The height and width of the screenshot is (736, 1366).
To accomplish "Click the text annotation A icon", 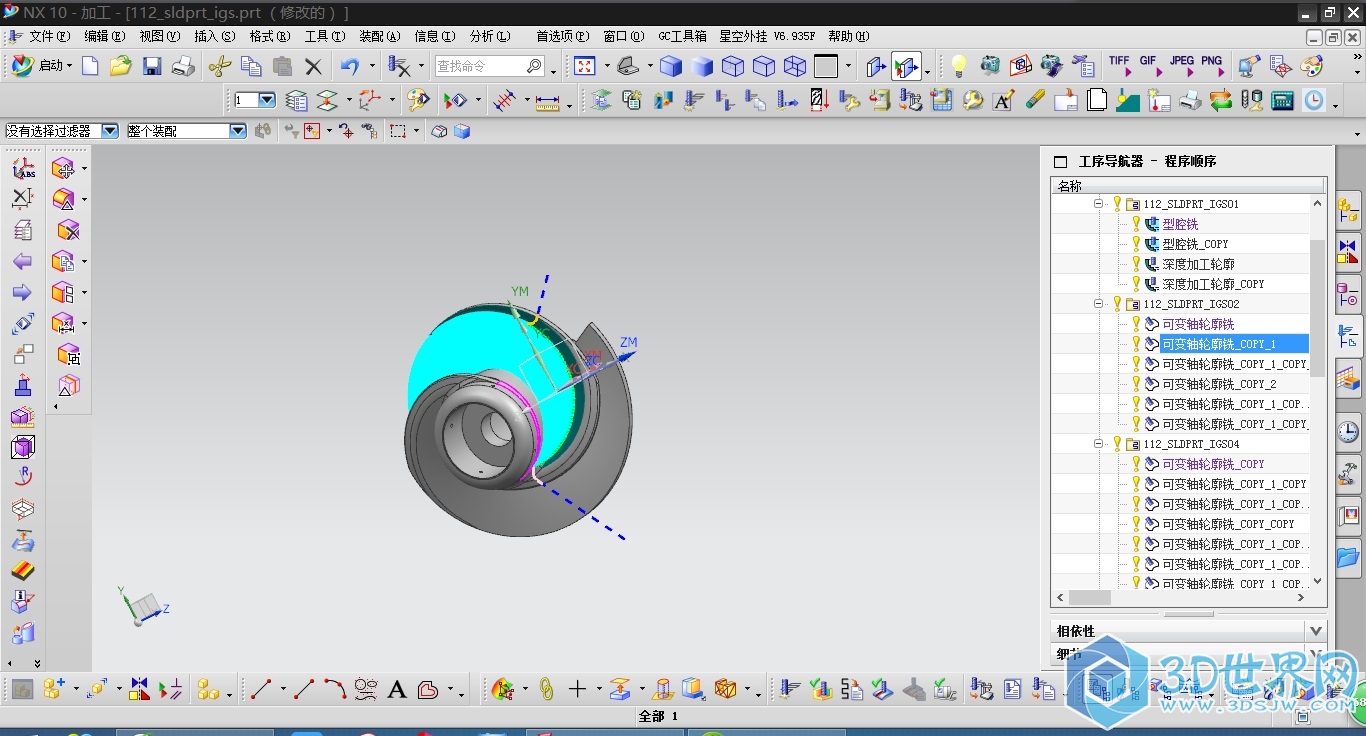I will coord(1004,100).
